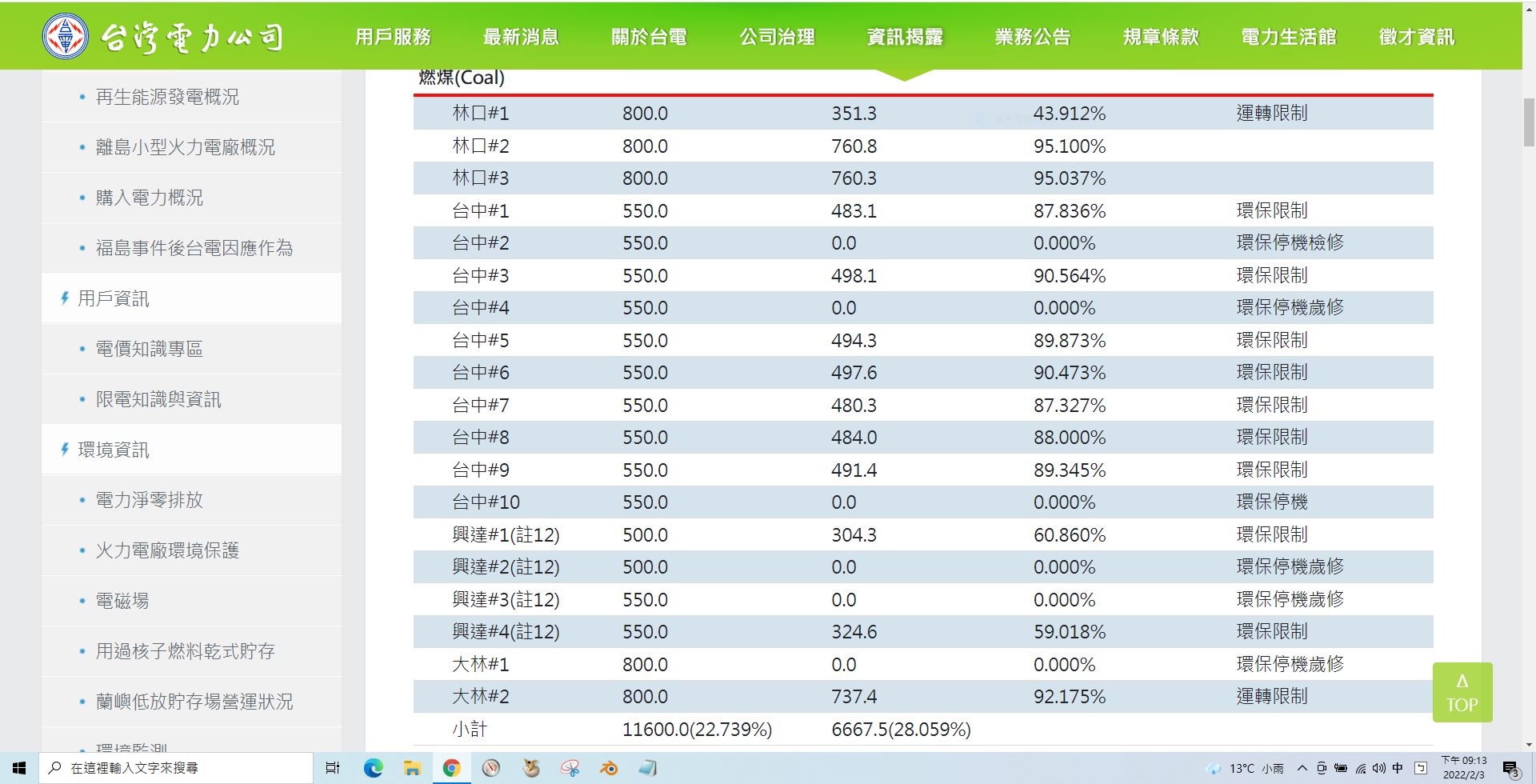The height and width of the screenshot is (784, 1536).
Task: Select the 林口#3 percentage 95.037%
Action: pos(1069,178)
